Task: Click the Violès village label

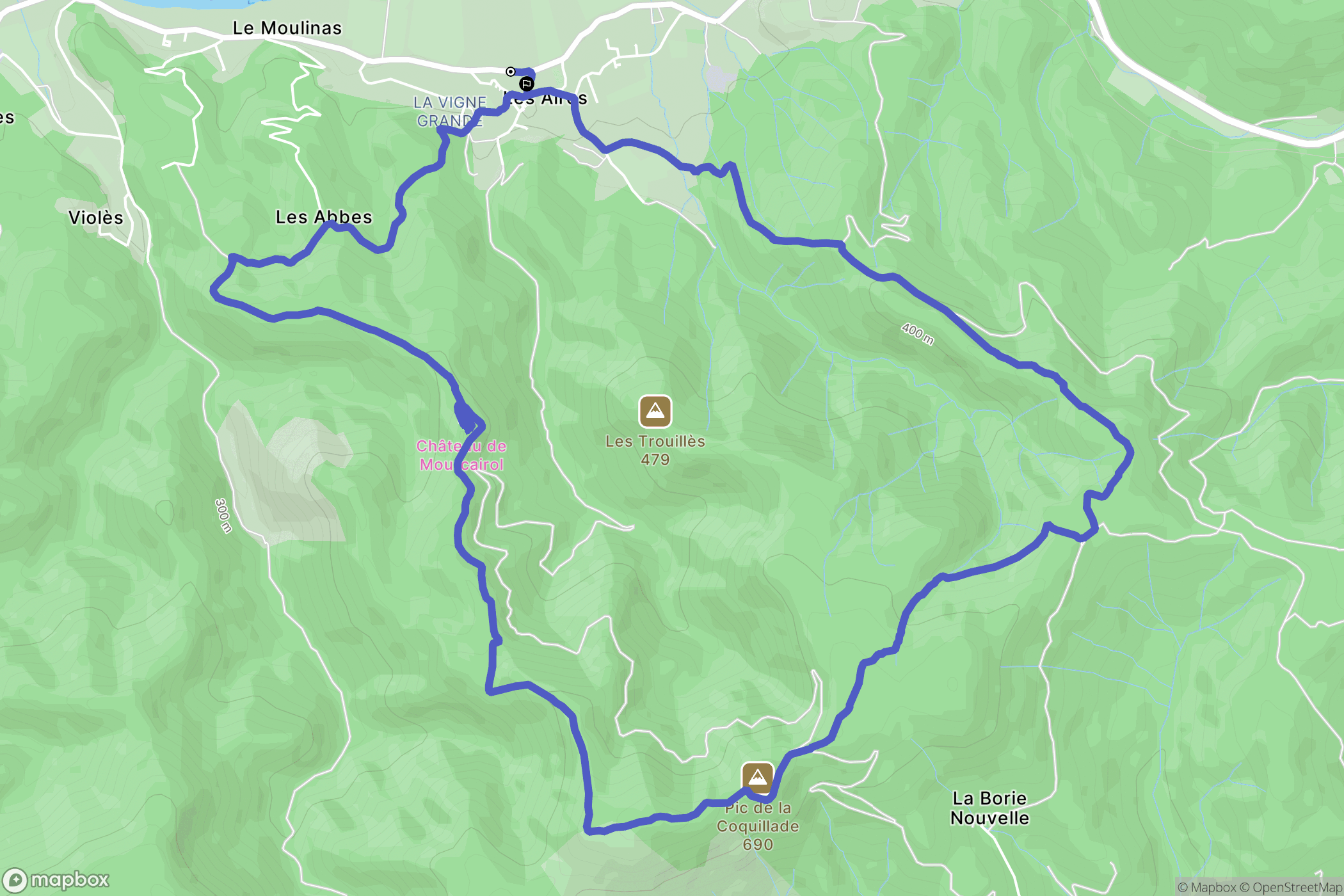Action: pyautogui.click(x=96, y=218)
